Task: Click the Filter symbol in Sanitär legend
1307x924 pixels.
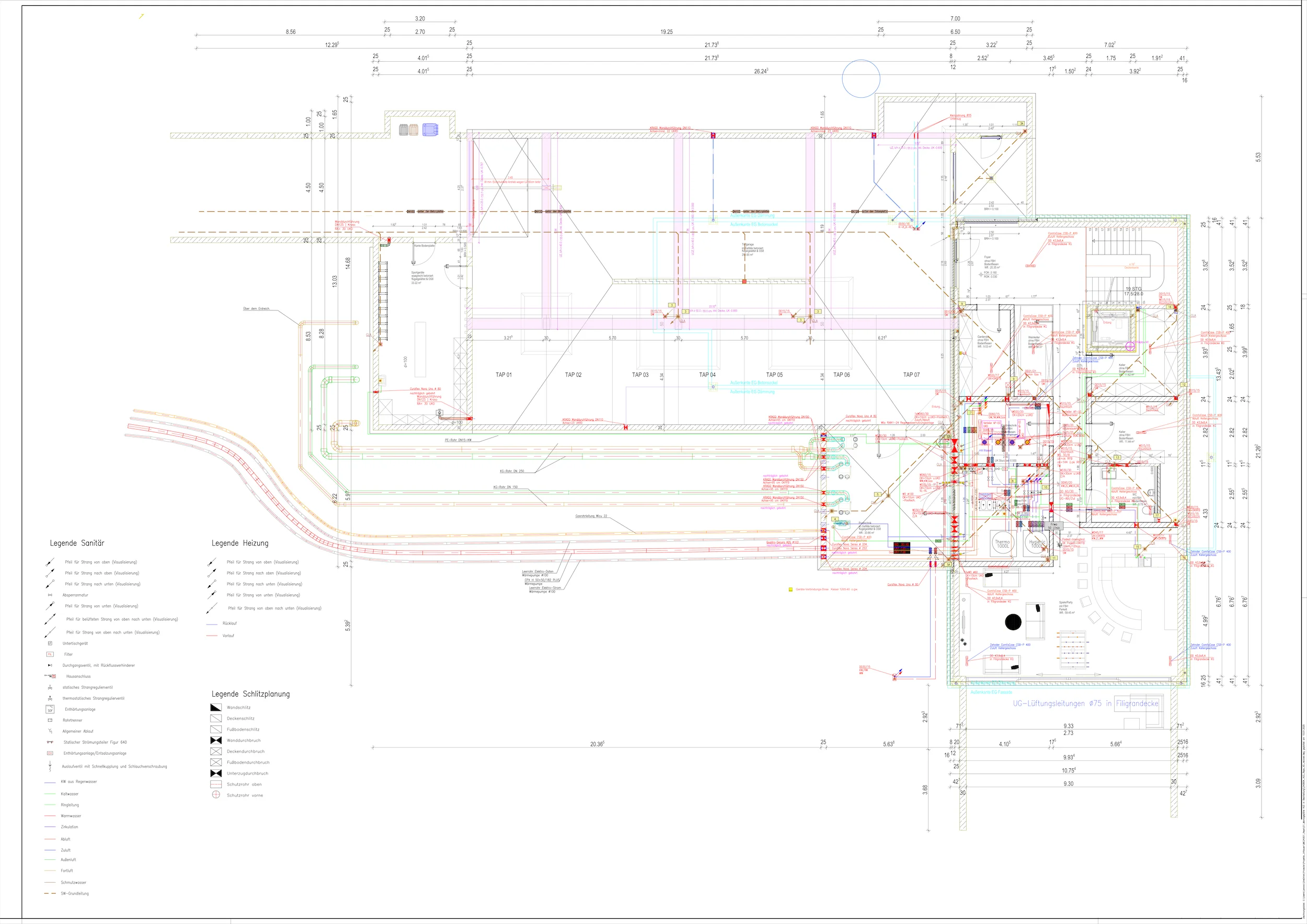Action: [50, 654]
